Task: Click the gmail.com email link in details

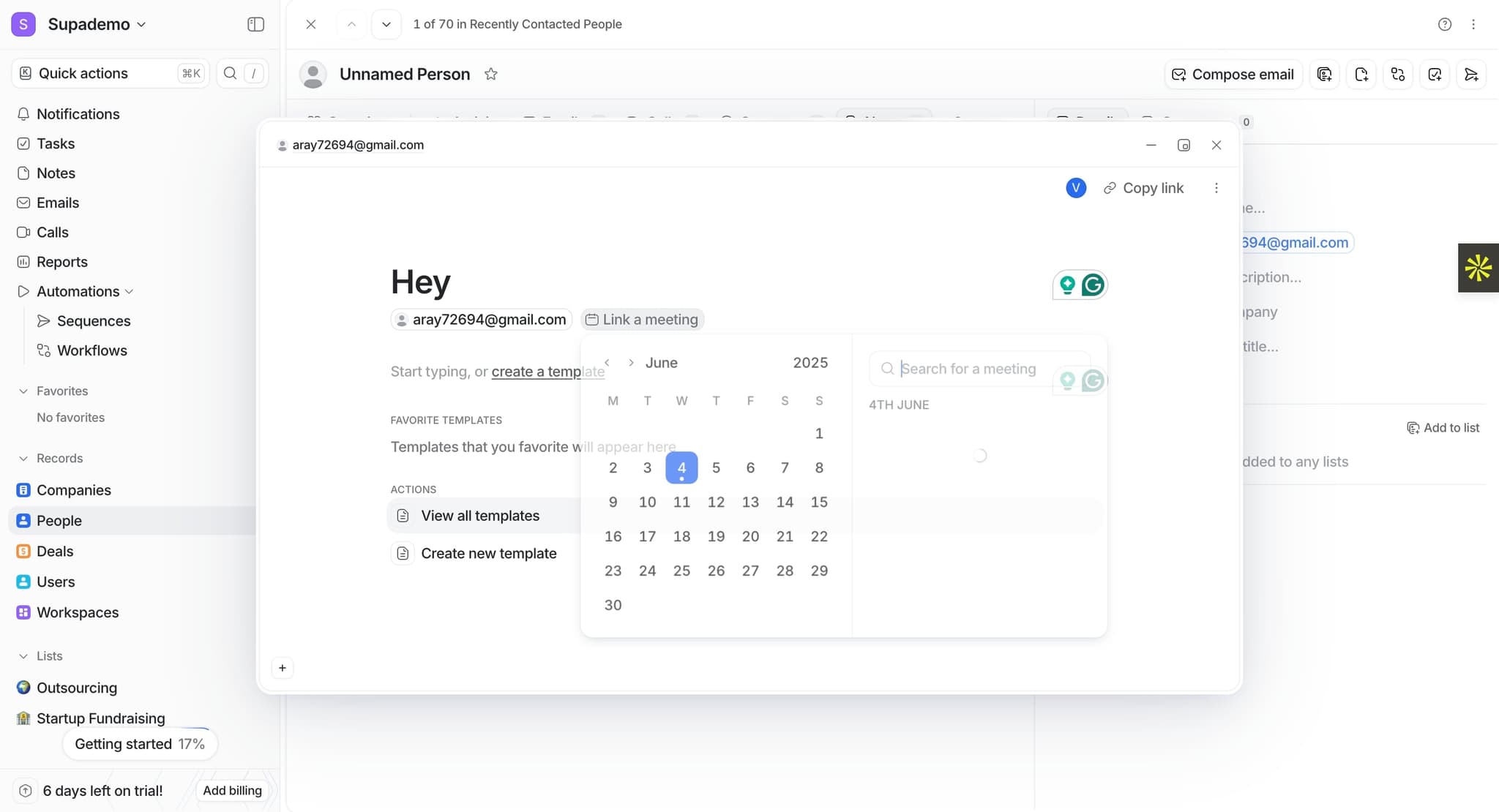Action: point(1297,243)
